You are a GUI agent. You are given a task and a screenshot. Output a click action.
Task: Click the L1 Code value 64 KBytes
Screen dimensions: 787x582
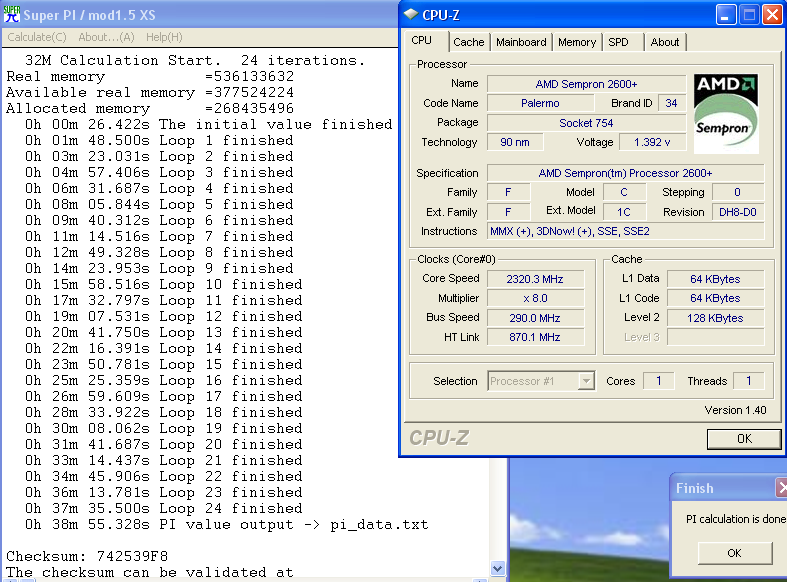(x=715, y=298)
